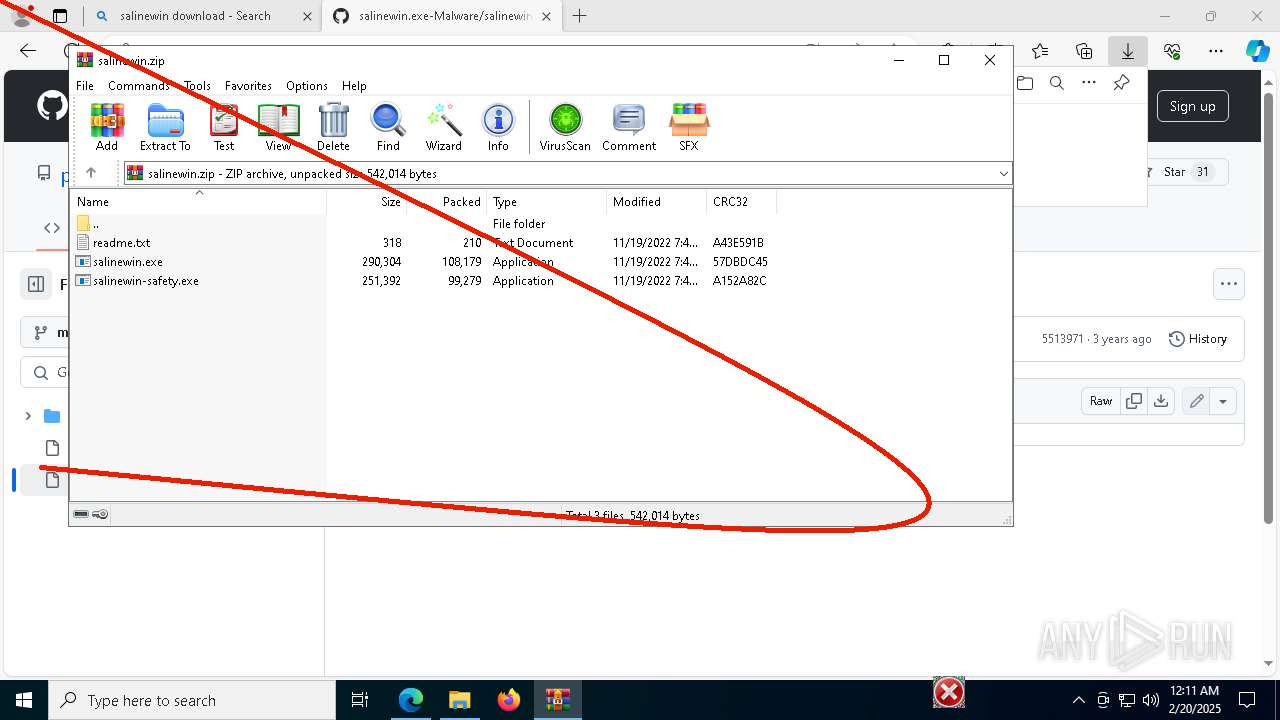Sort files by the Type column
The image size is (1280, 720).
pos(547,201)
